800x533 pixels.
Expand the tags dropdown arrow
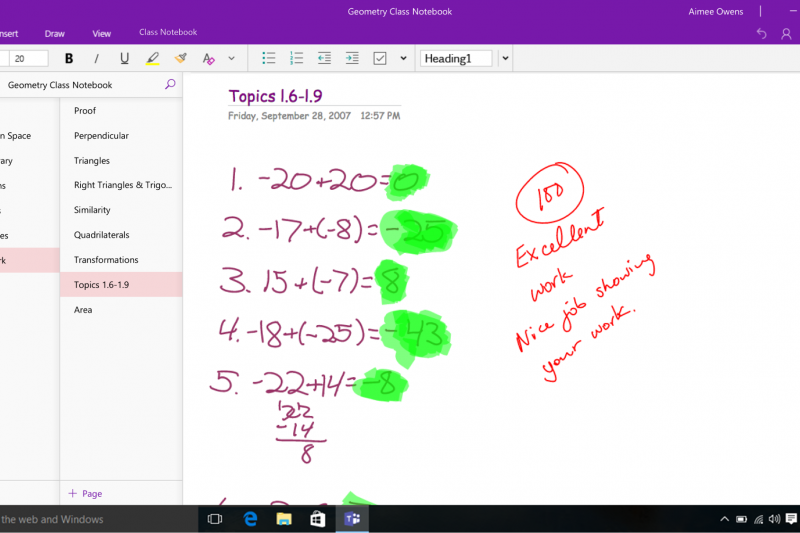[x=403, y=58]
